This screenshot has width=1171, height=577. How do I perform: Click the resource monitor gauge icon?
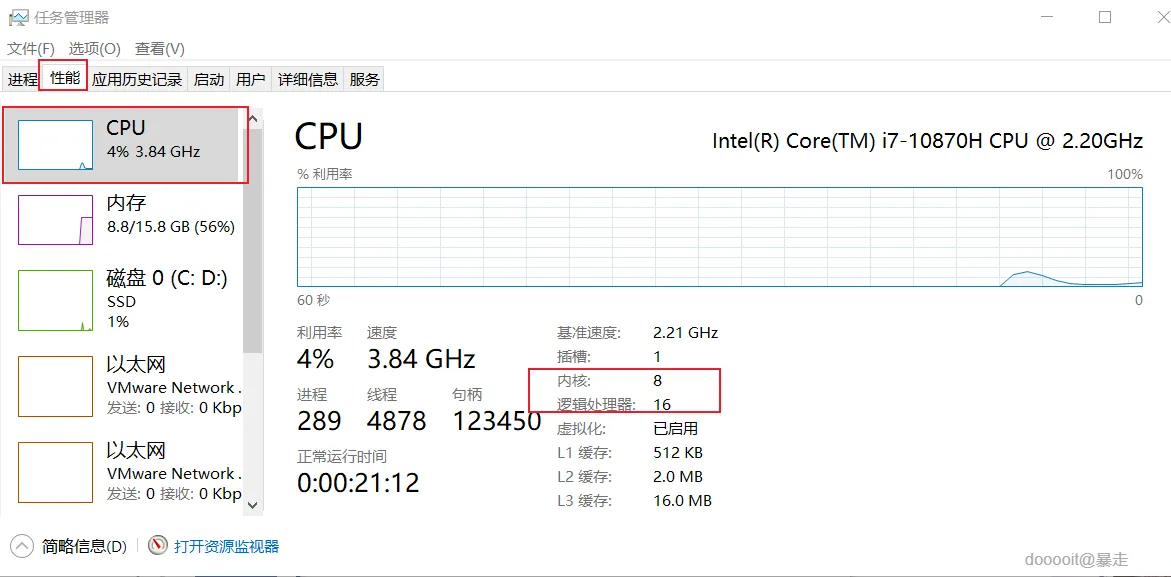(x=158, y=546)
